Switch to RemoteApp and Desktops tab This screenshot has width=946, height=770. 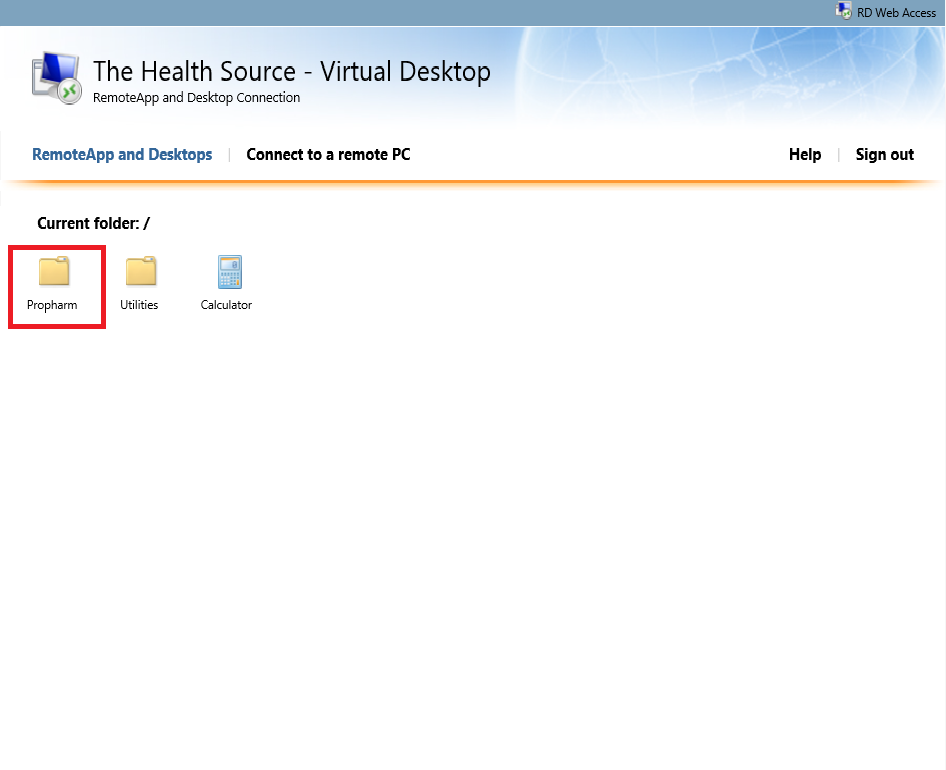coord(122,154)
